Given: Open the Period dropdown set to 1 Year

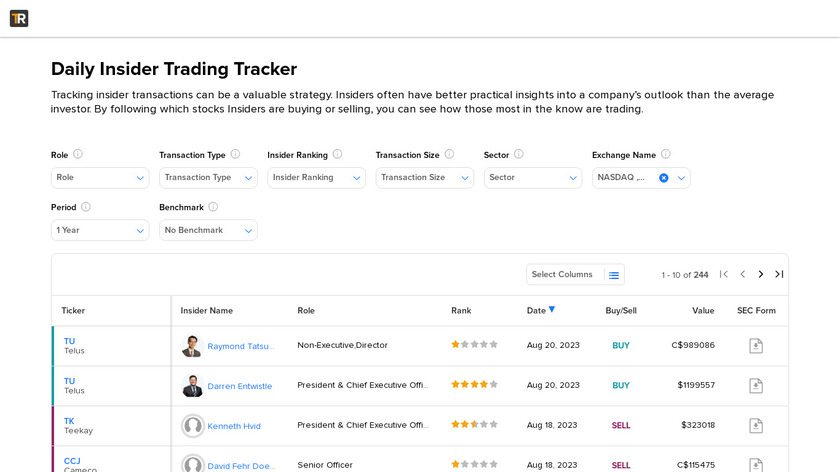Looking at the screenshot, I should coord(100,230).
